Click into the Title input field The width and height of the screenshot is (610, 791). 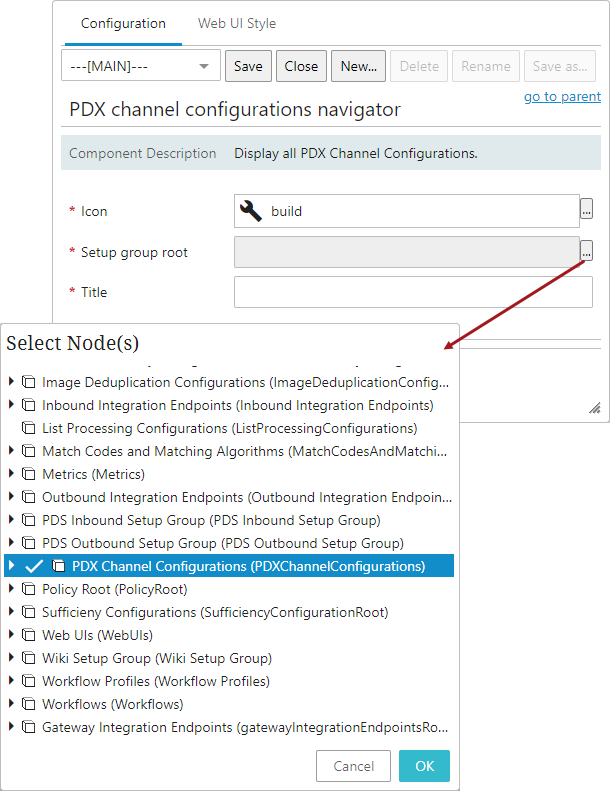click(413, 292)
